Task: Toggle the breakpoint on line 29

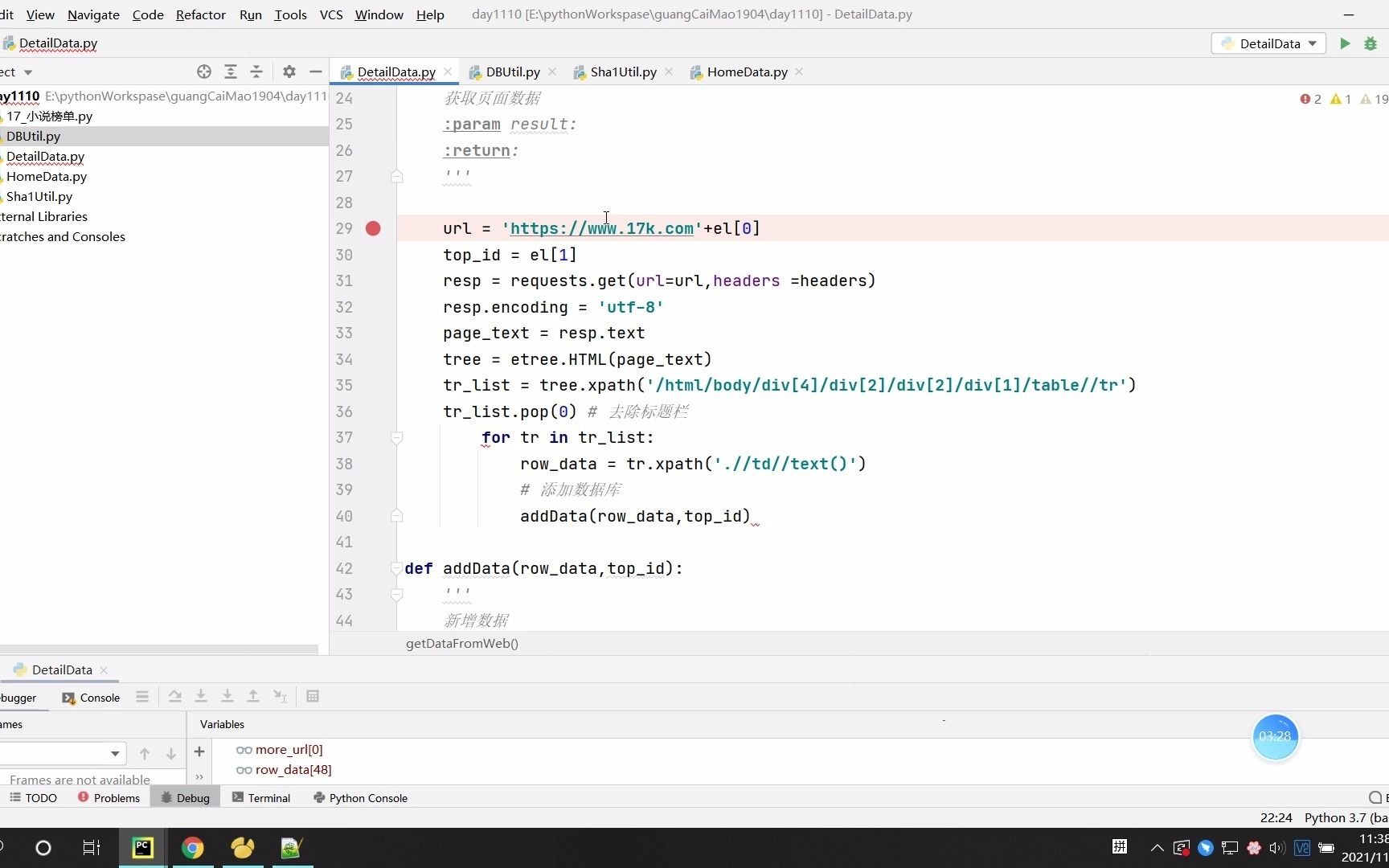Action: (x=373, y=228)
